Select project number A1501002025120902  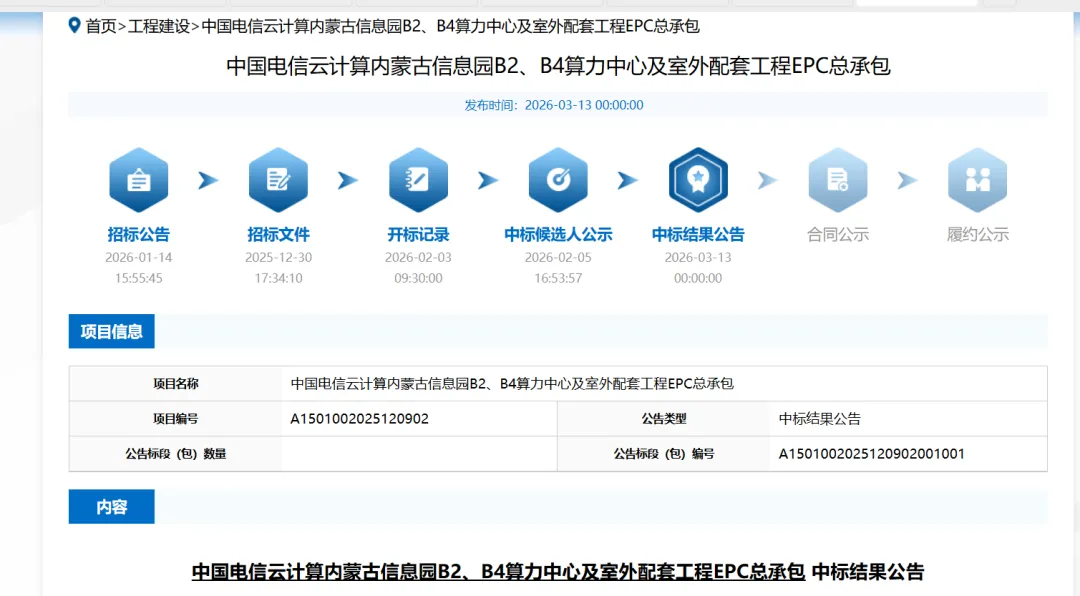360,419
